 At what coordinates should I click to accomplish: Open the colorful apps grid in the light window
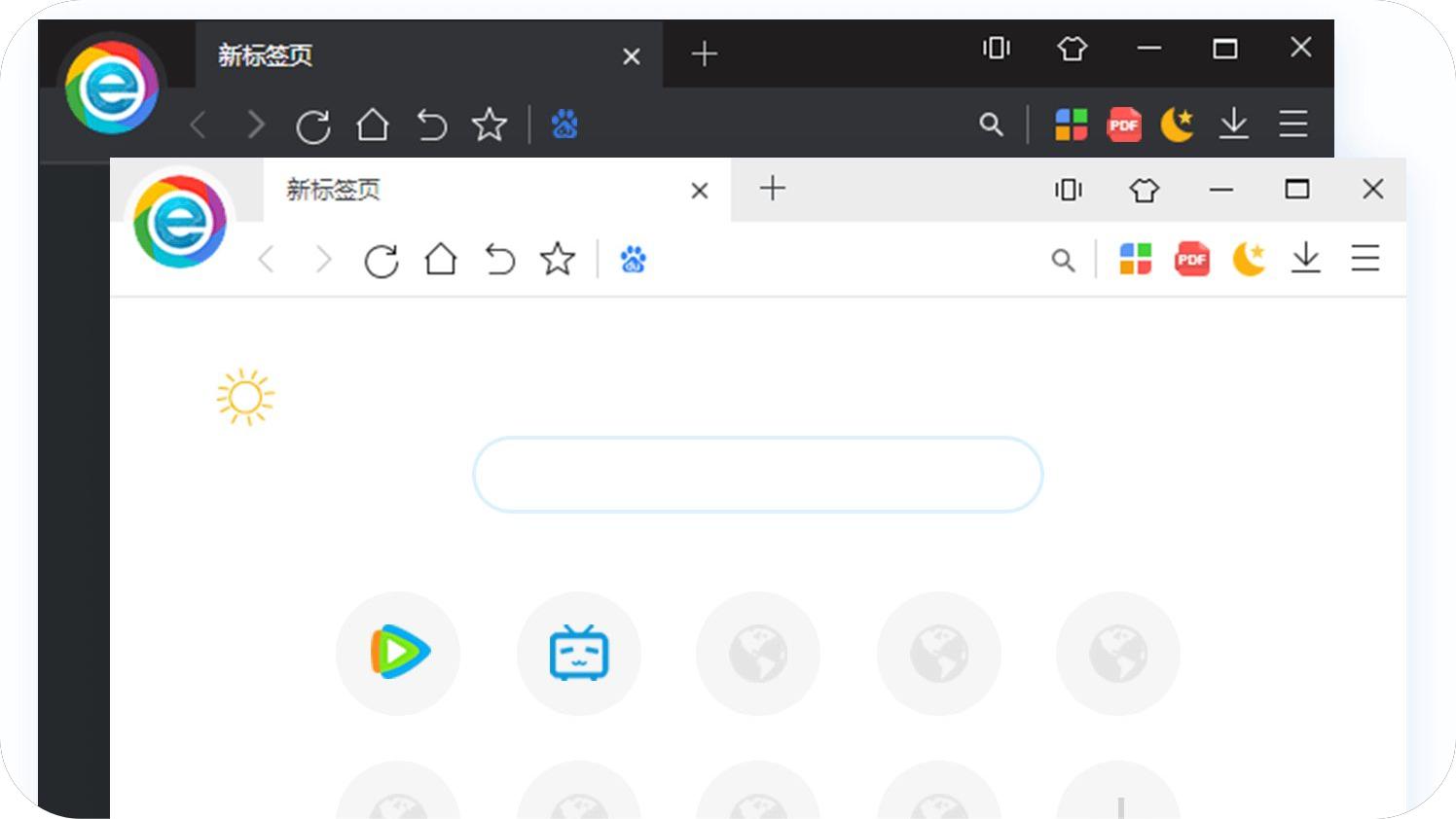(1136, 259)
